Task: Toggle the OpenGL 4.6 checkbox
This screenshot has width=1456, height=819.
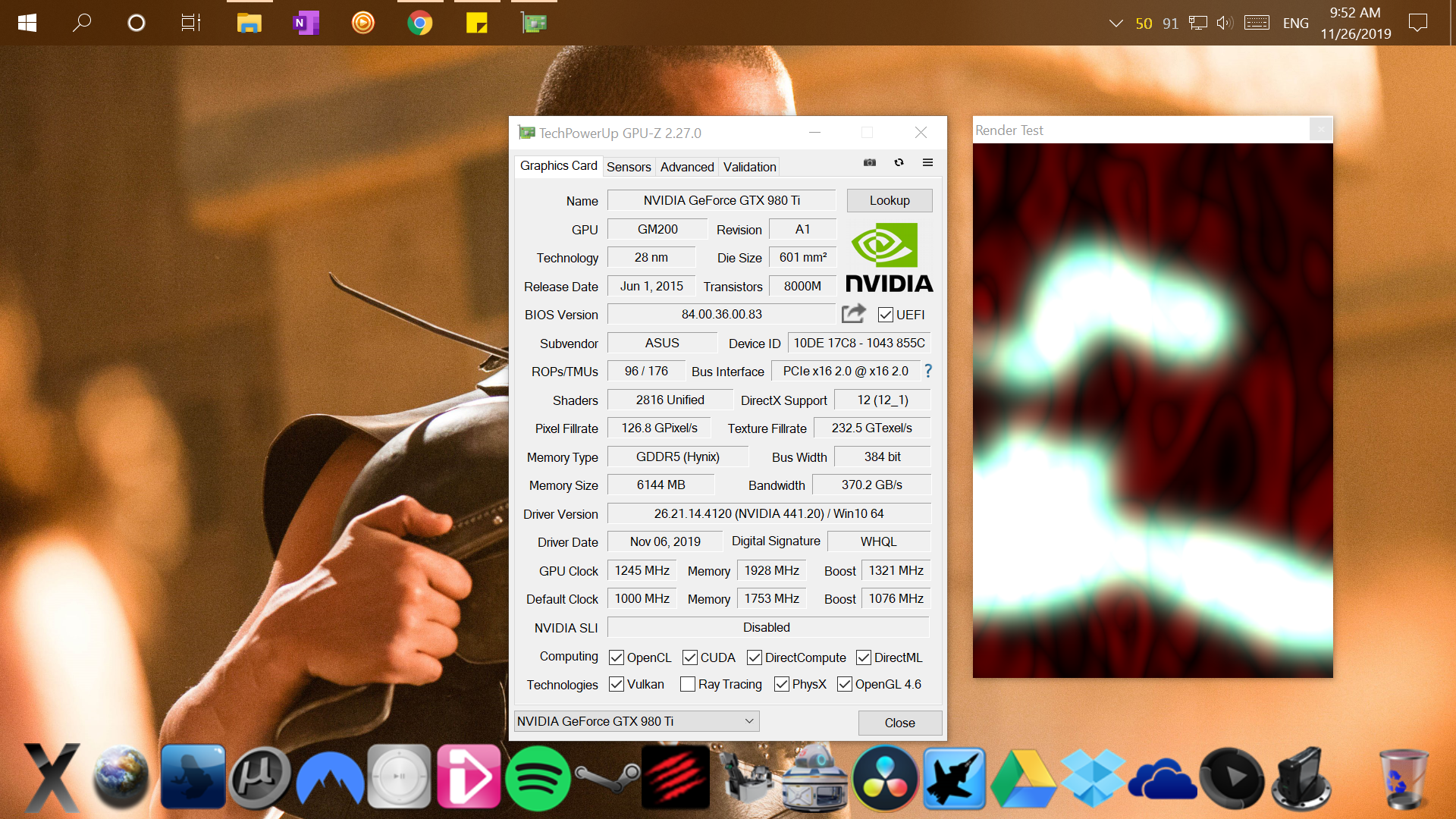Action: pos(845,684)
